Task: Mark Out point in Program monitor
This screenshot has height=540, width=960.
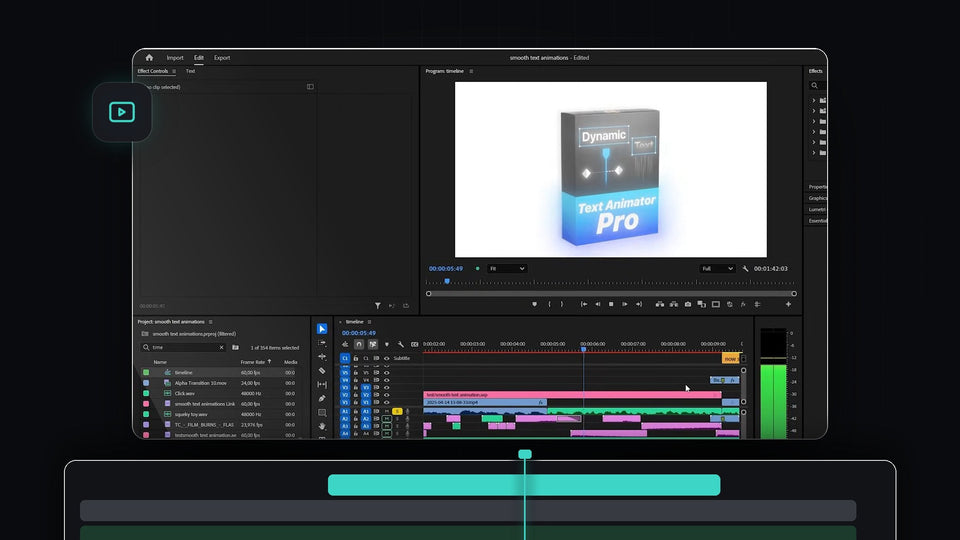Action: pyautogui.click(x=562, y=304)
